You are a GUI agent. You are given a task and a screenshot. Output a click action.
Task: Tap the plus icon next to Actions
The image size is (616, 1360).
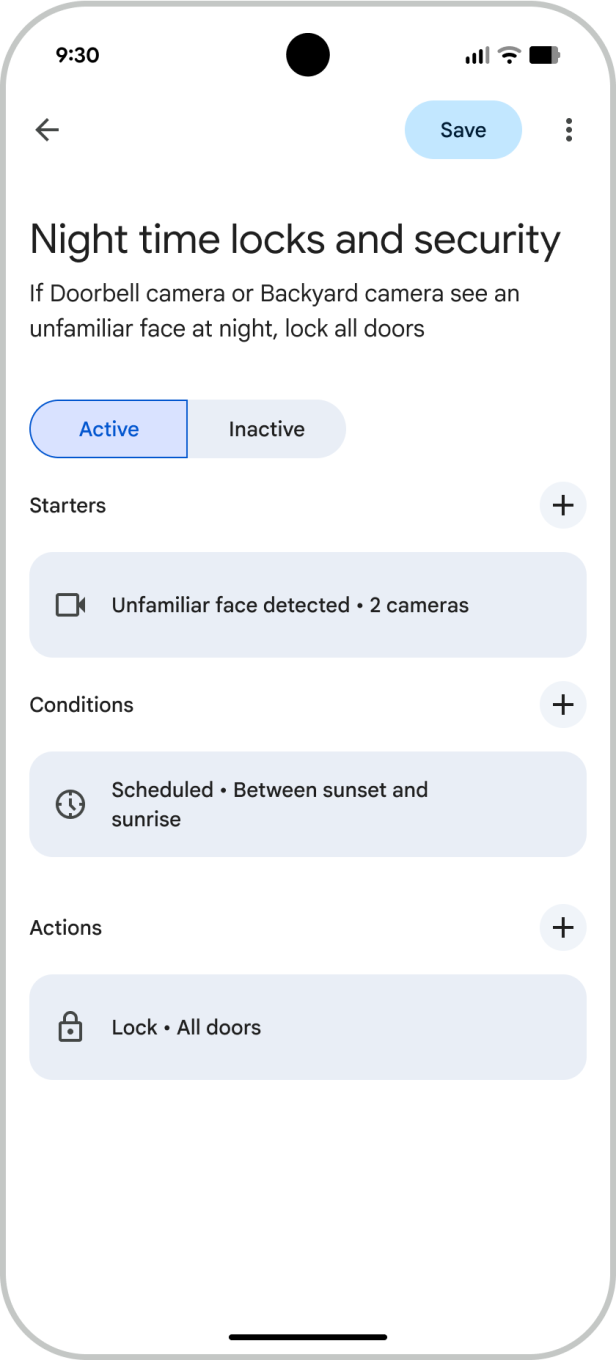[562, 927]
